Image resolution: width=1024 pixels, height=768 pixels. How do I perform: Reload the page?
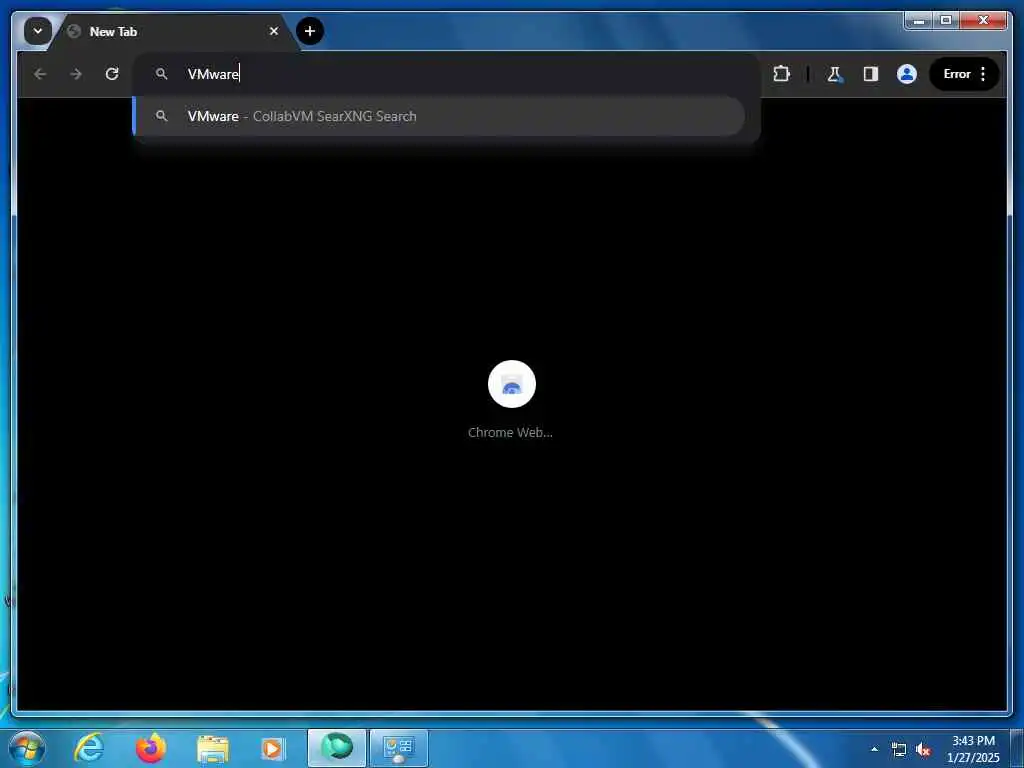(112, 74)
